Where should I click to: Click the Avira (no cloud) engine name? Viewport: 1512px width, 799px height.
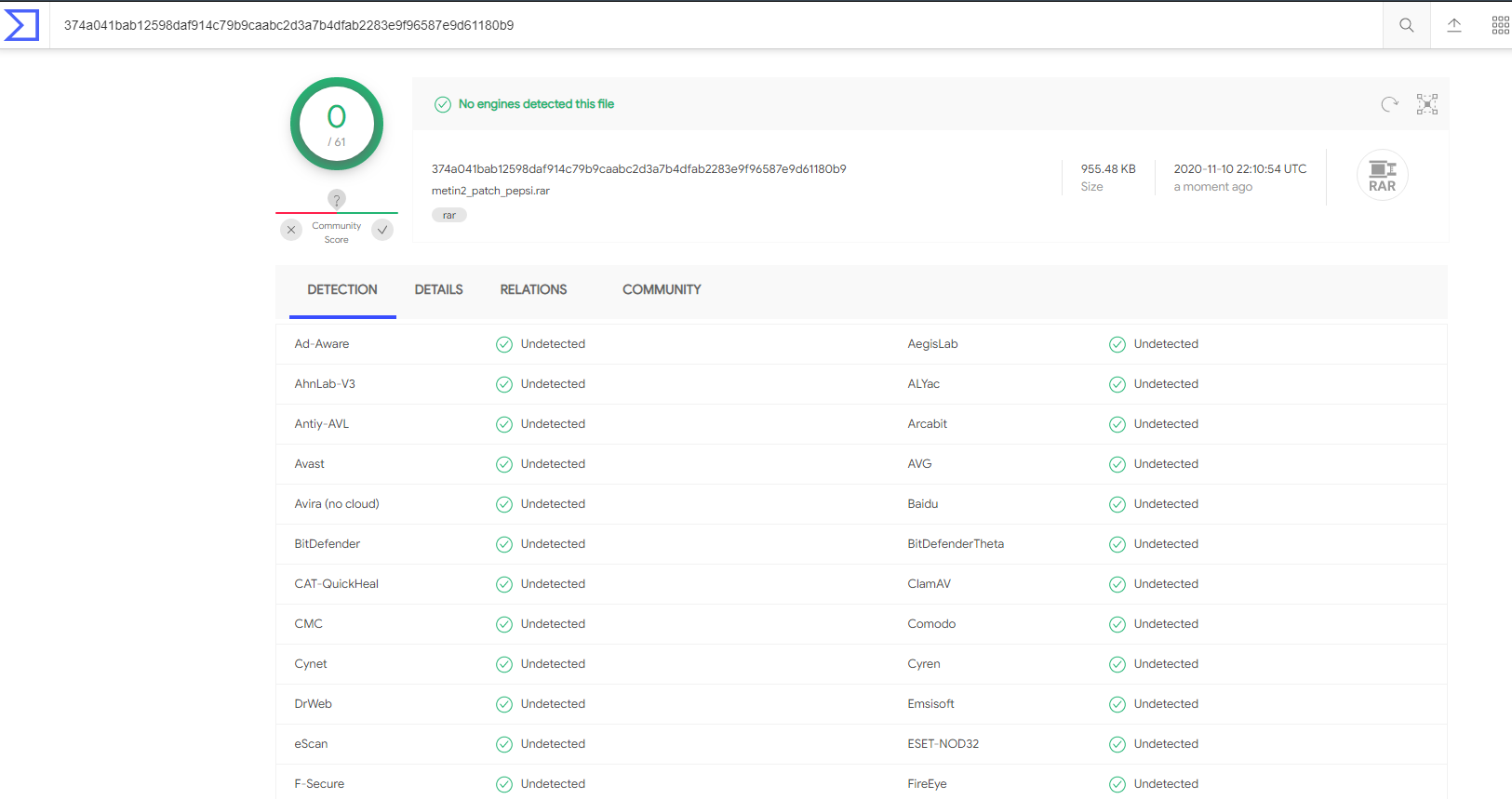337,504
